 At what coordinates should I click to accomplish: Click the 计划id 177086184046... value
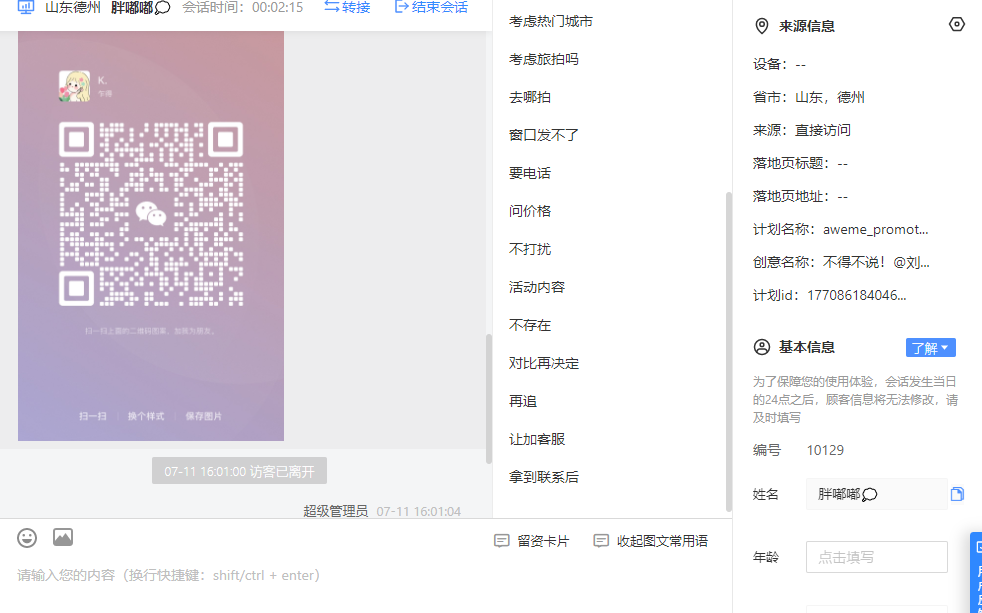tap(857, 296)
